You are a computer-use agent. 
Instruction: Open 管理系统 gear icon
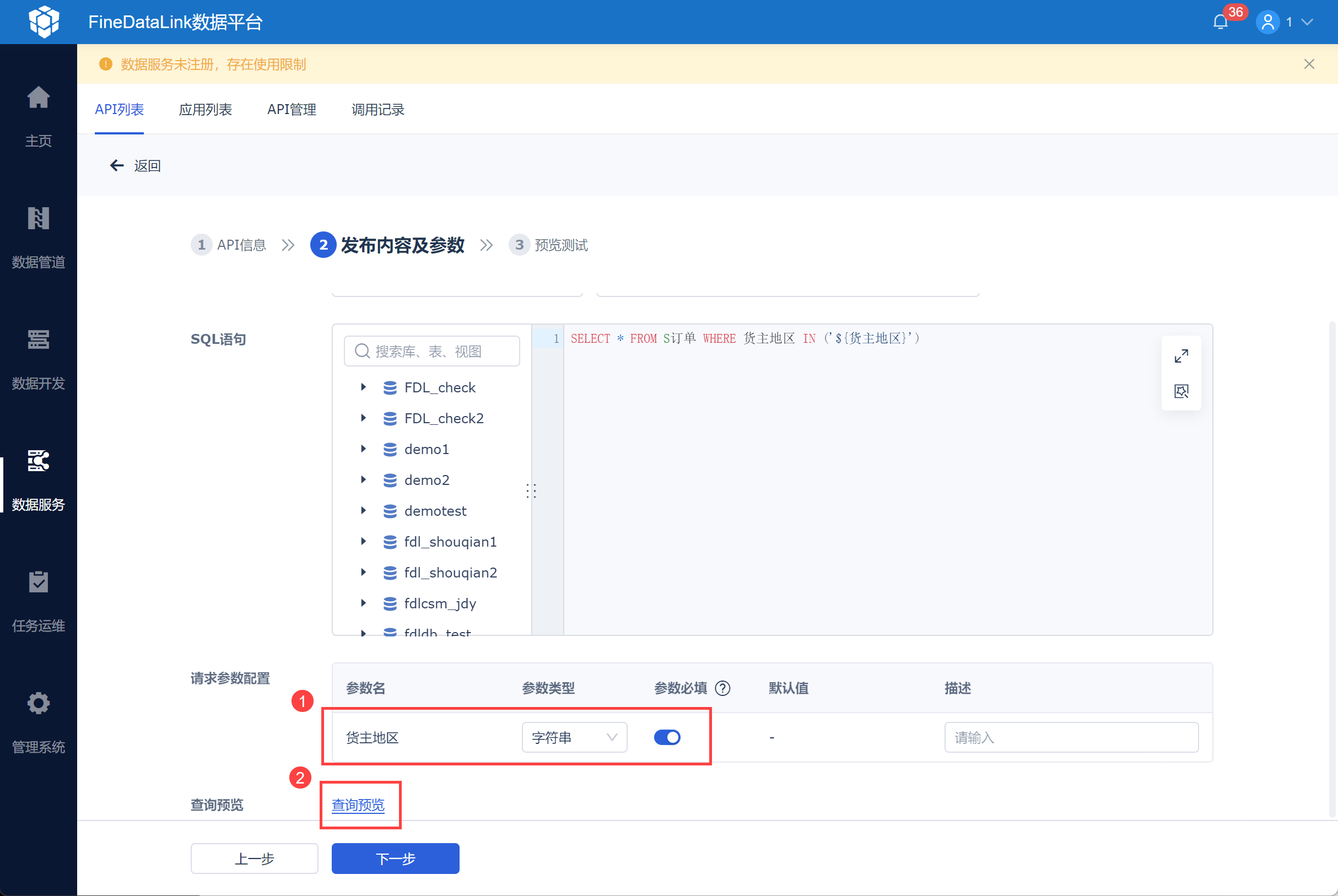coord(38,703)
